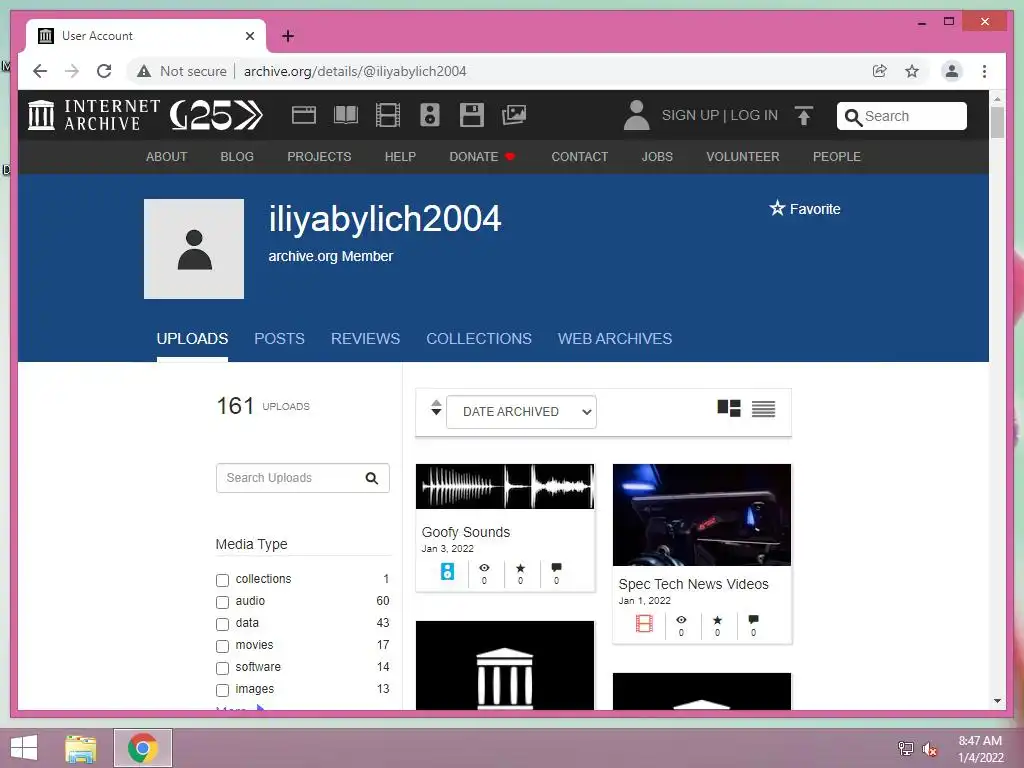Click the Goofy Sounds waveform thumbnail
The height and width of the screenshot is (768, 1024).
505,487
